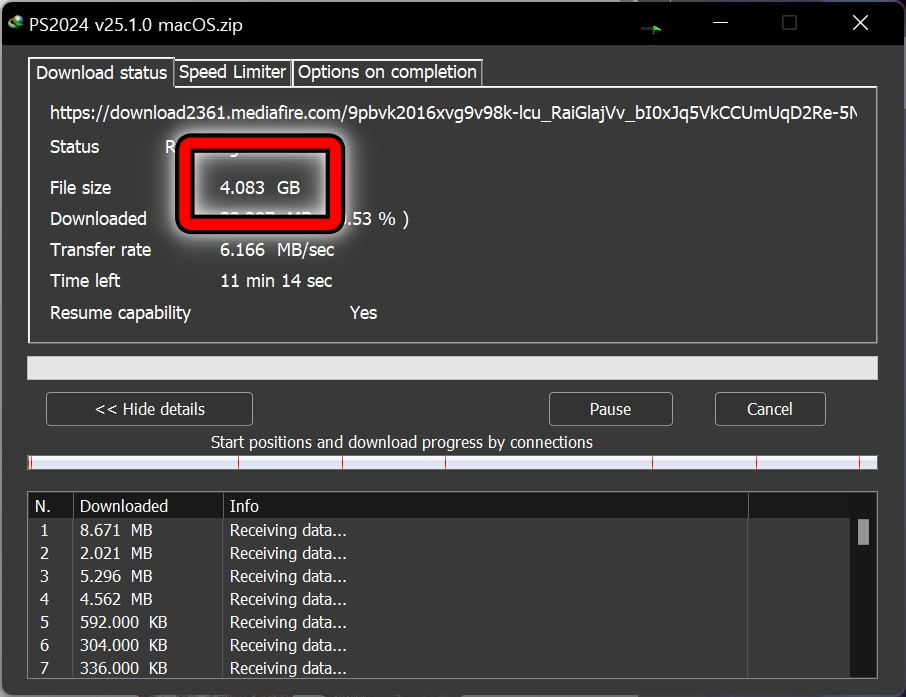Click the 6.166 MB/sec transfer rate value
Viewport: 906px width, 697px height.
click(277, 250)
